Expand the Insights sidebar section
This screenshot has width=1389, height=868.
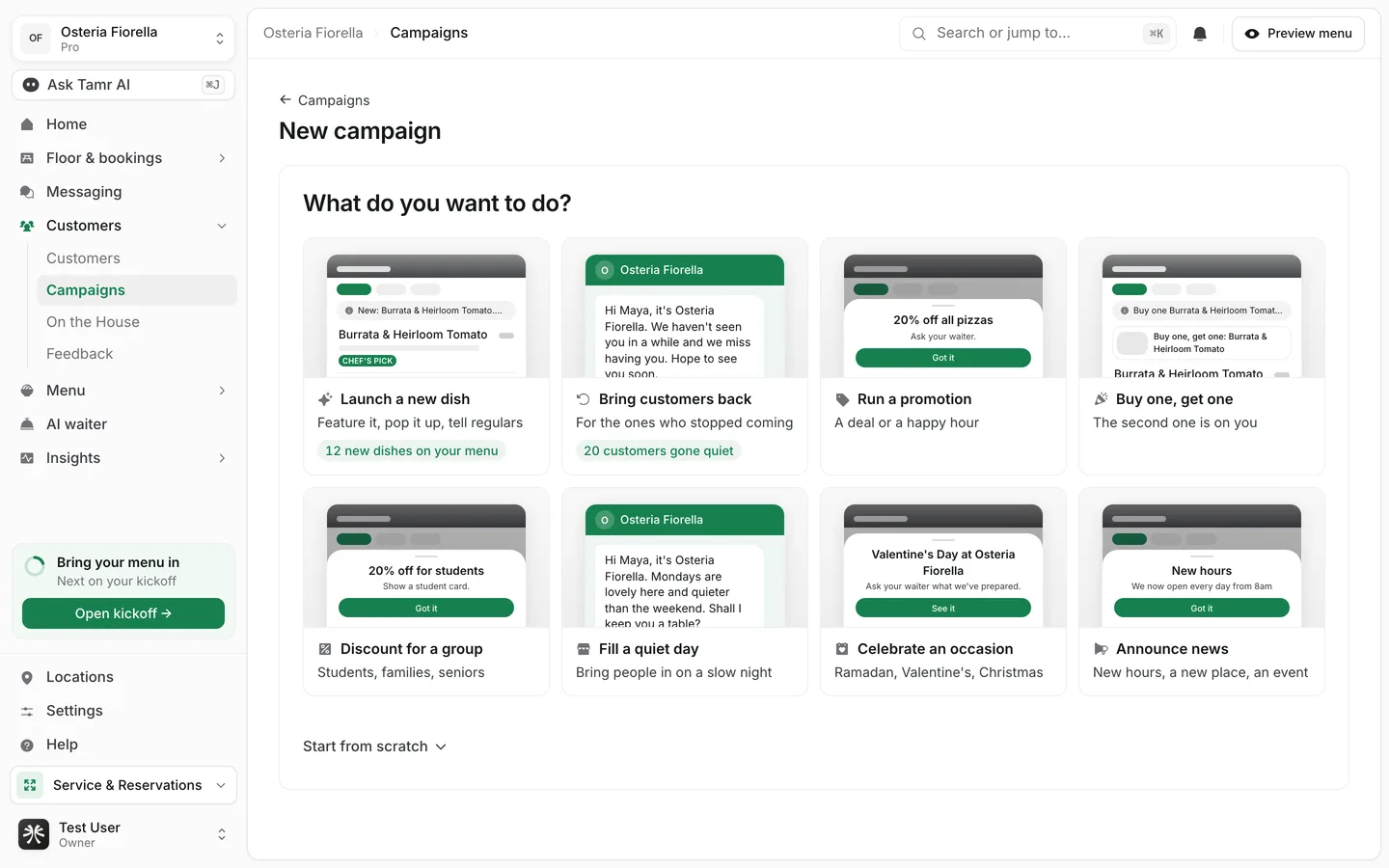coord(222,458)
